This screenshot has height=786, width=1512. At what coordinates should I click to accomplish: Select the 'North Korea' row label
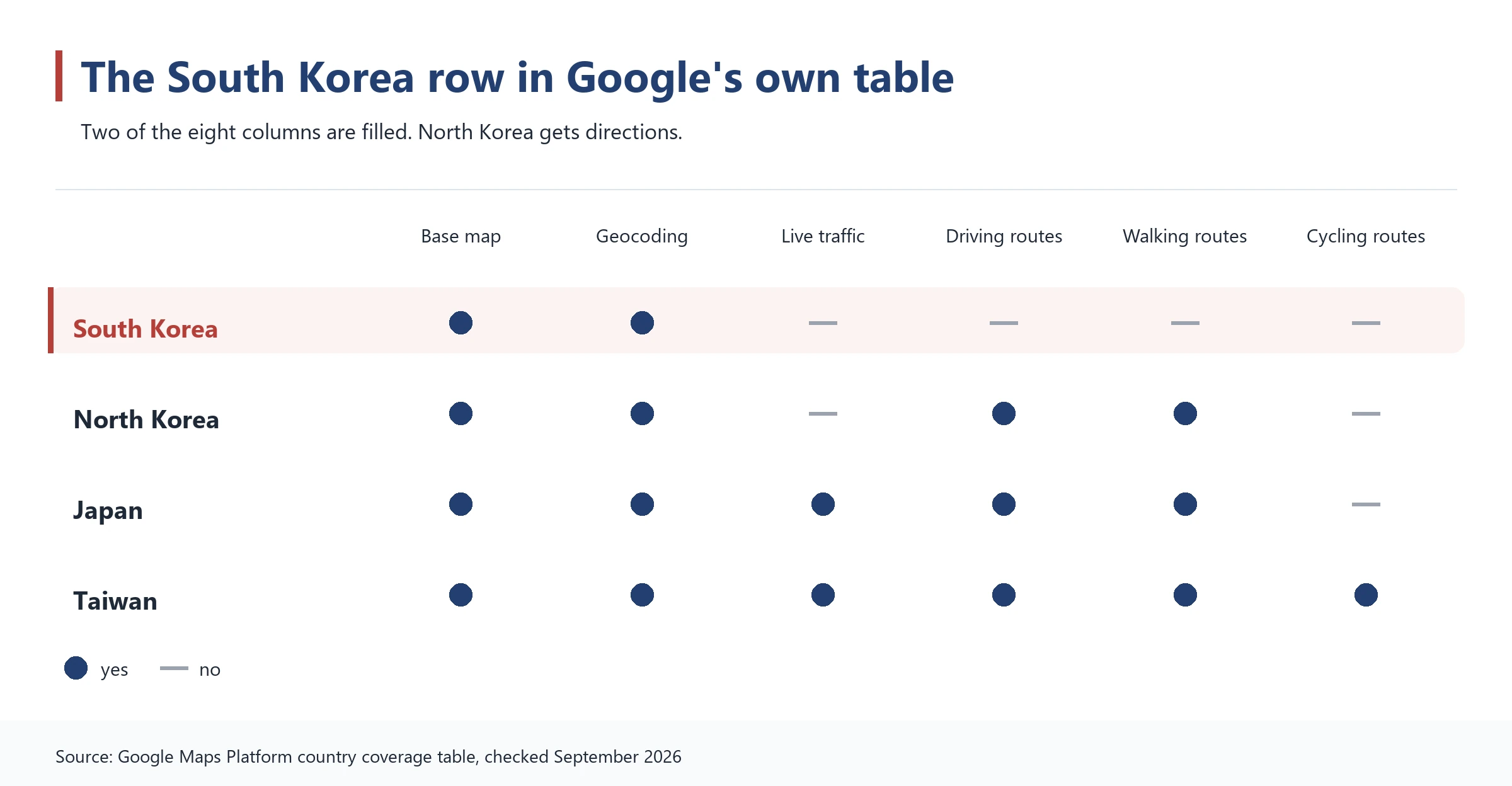(x=146, y=419)
